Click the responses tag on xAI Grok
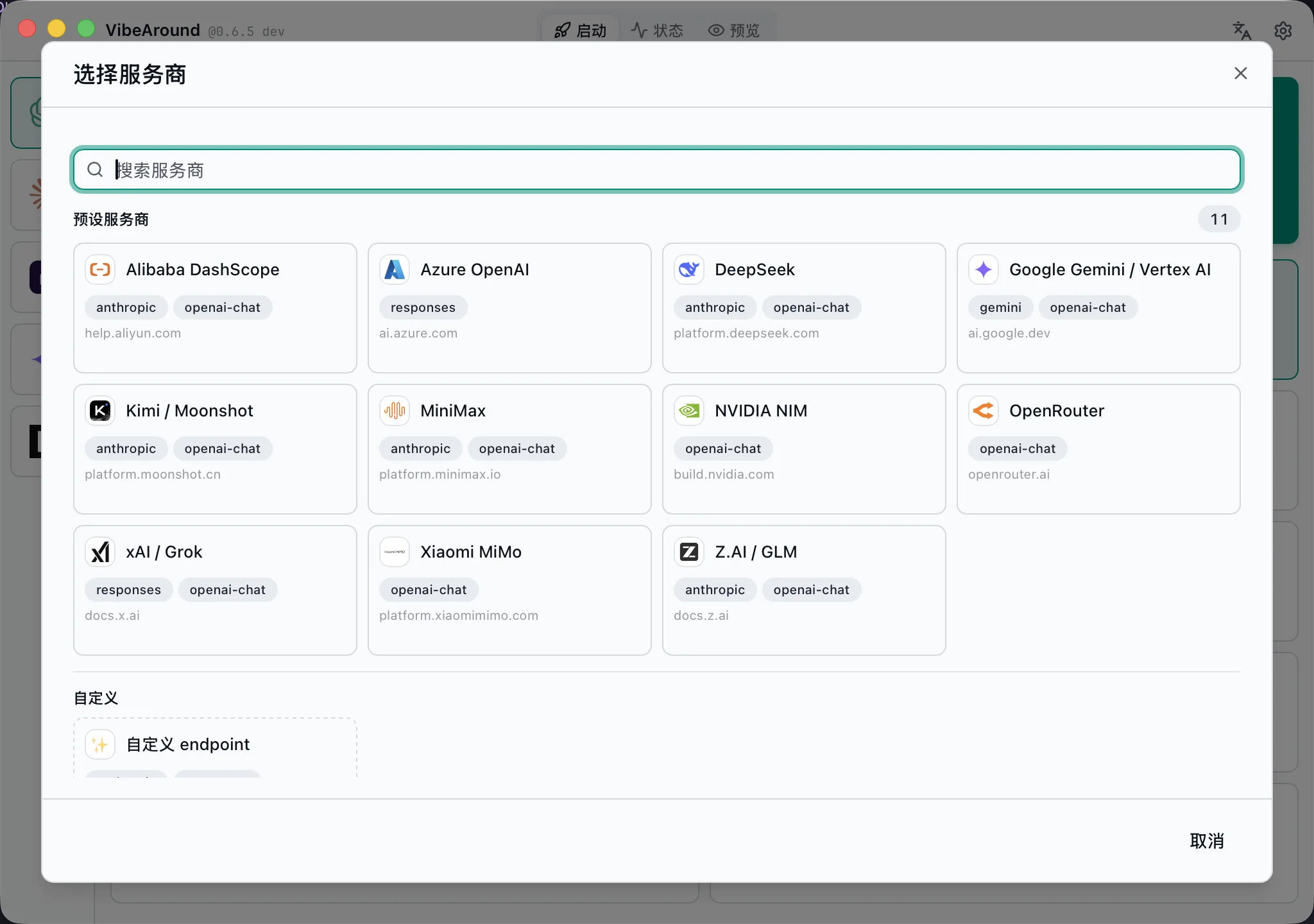Screen dimensions: 1314x924 [x=129, y=590]
